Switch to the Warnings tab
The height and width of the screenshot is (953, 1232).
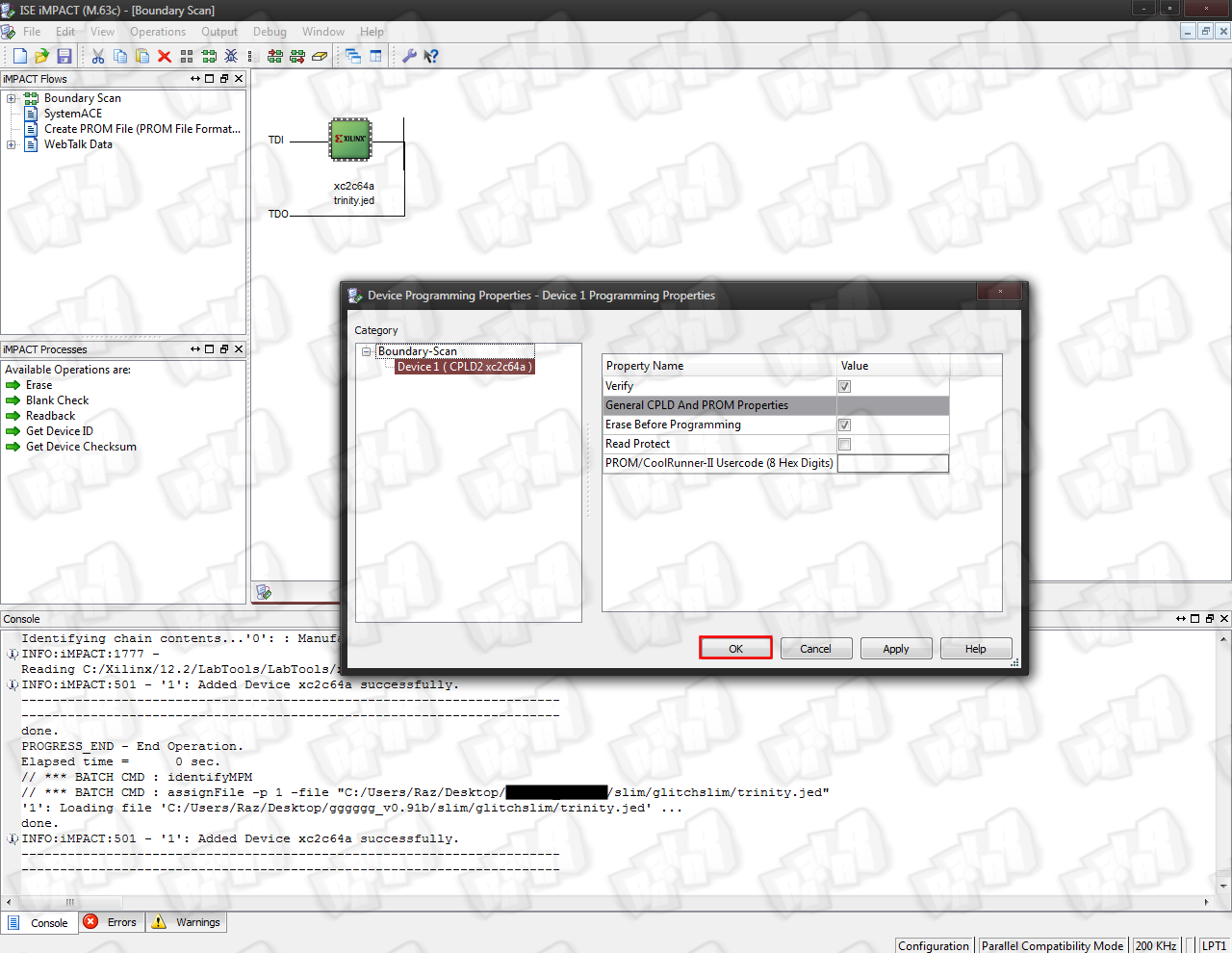coord(187,922)
